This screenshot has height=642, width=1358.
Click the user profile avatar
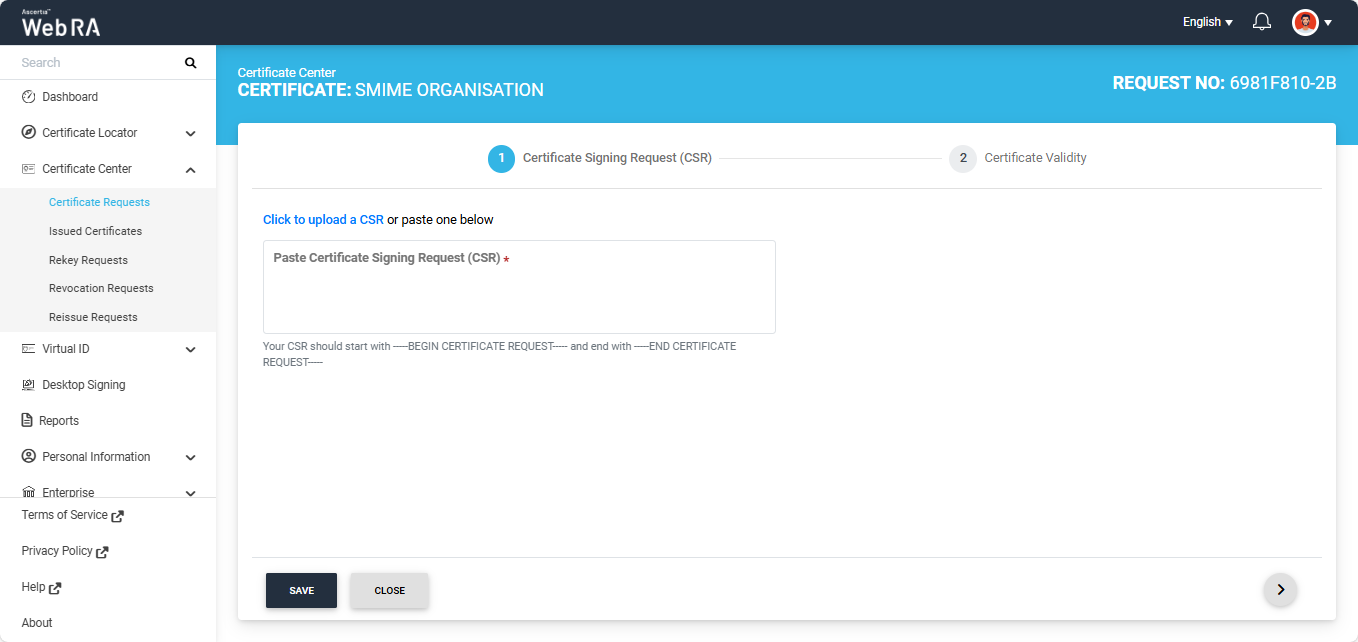1305,22
